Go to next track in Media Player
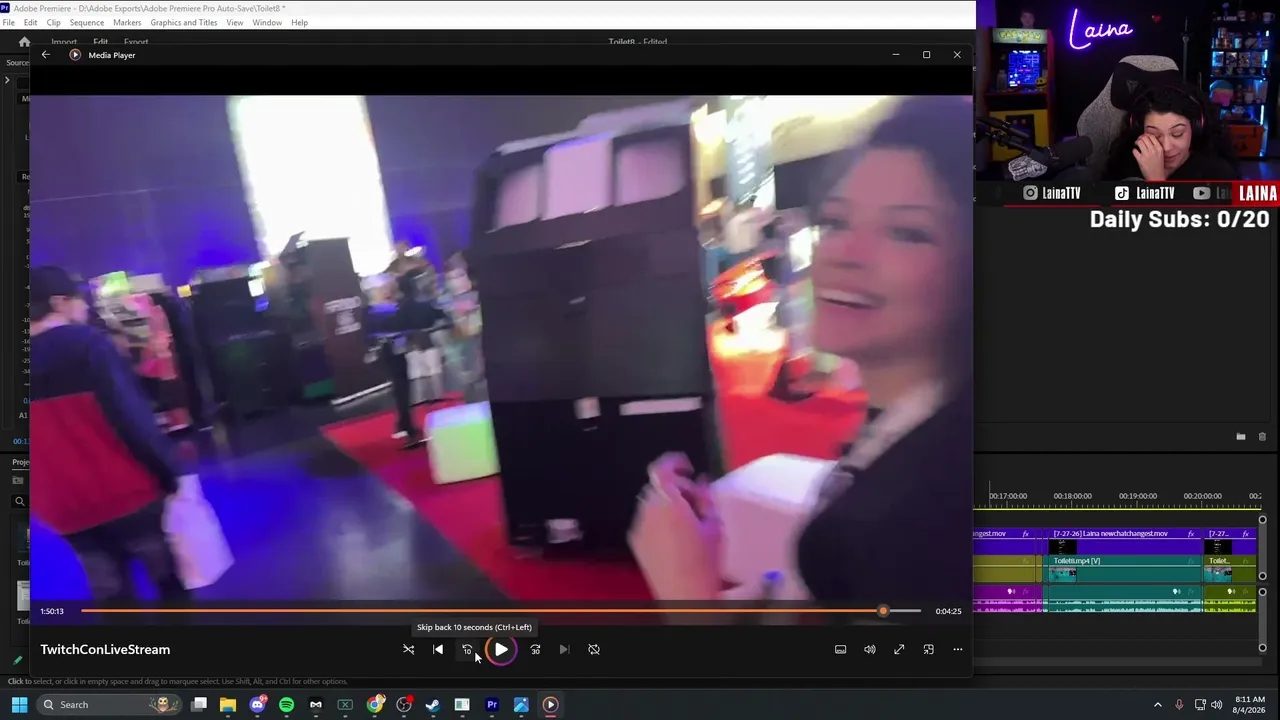1280x720 pixels. [x=564, y=650]
